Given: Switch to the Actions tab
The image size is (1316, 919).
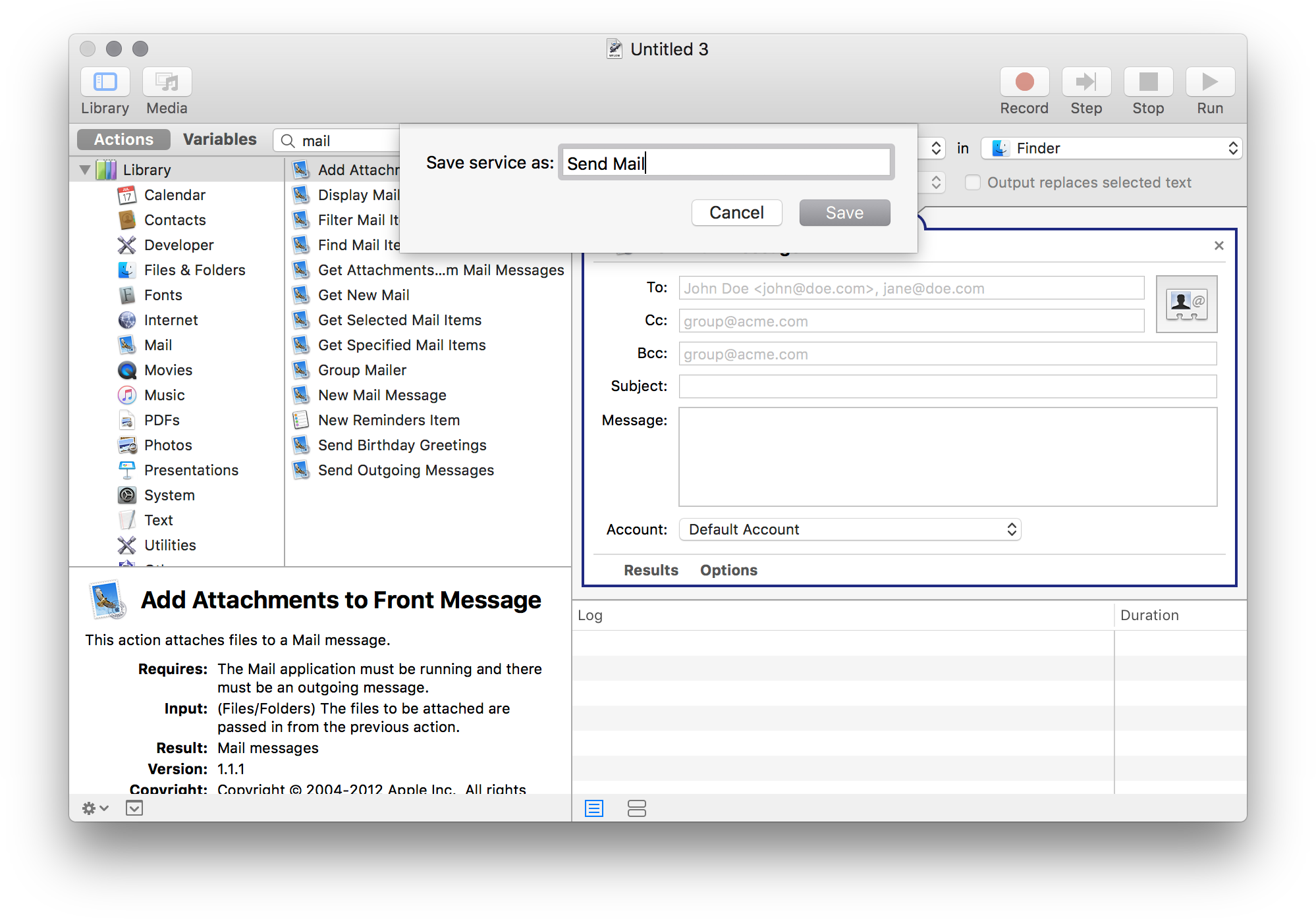Looking at the screenshot, I should 123,140.
